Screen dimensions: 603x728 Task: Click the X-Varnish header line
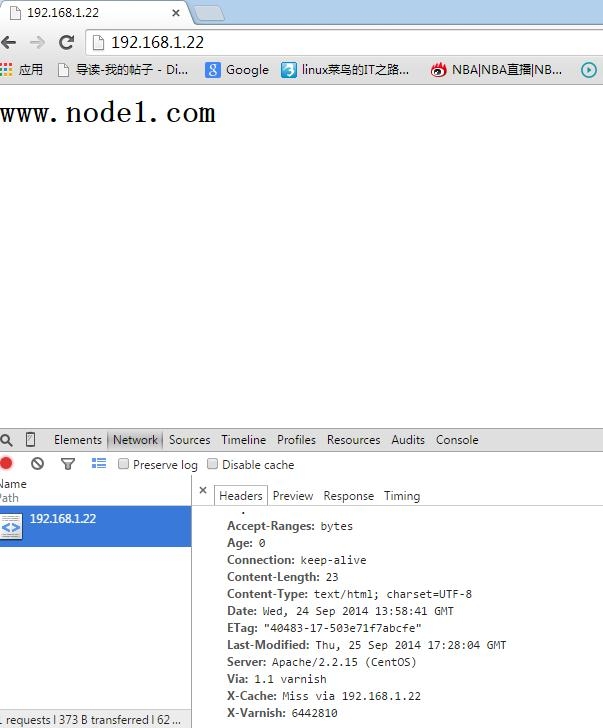[x=282, y=713]
